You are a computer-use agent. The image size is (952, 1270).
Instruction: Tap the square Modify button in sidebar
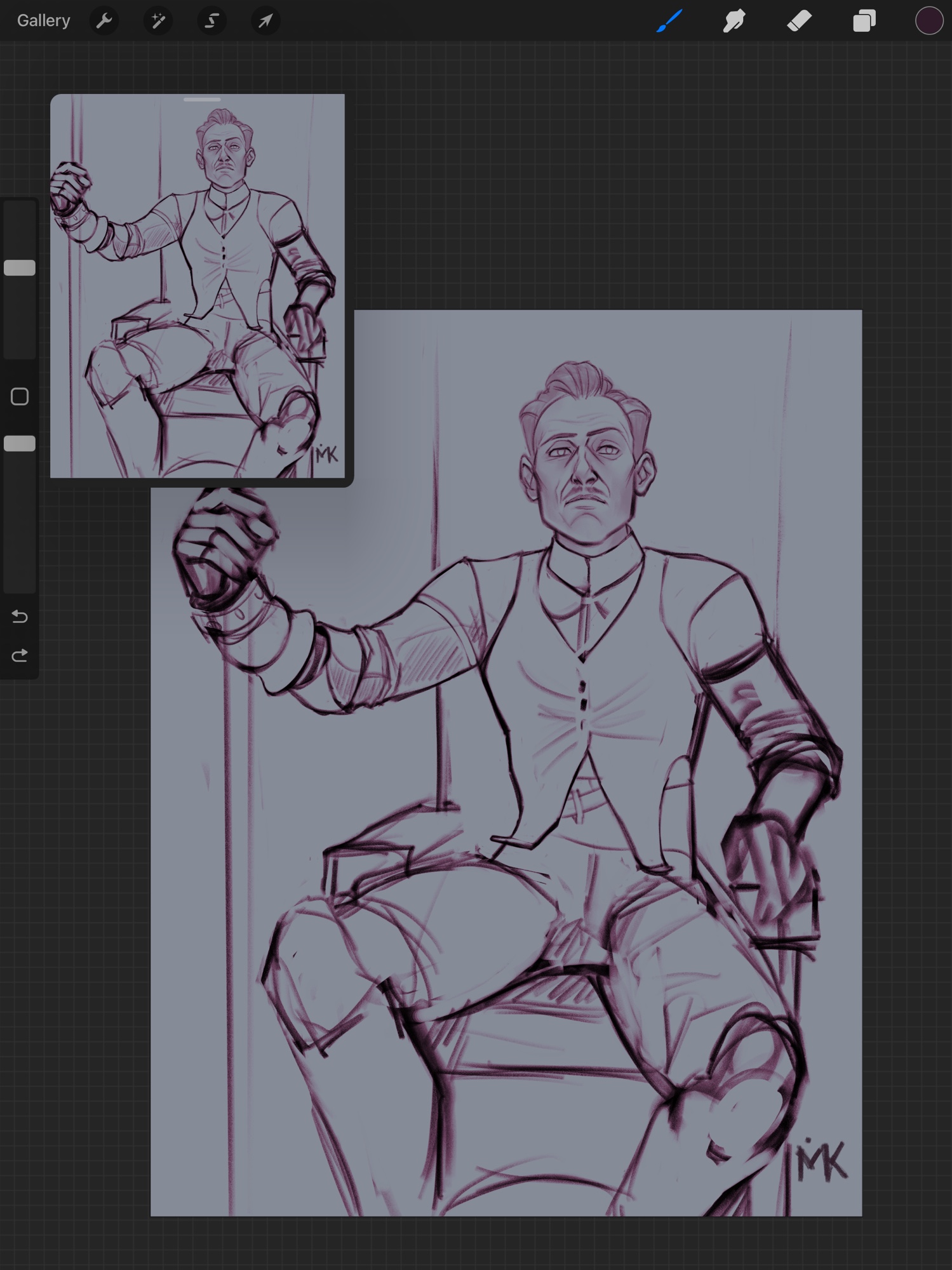coord(20,397)
